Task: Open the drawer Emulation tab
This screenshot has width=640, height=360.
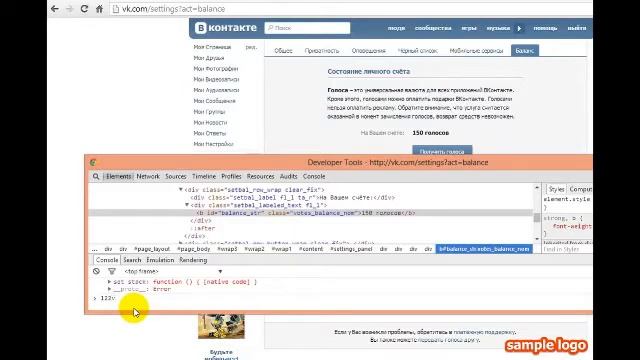Action: click(160, 260)
